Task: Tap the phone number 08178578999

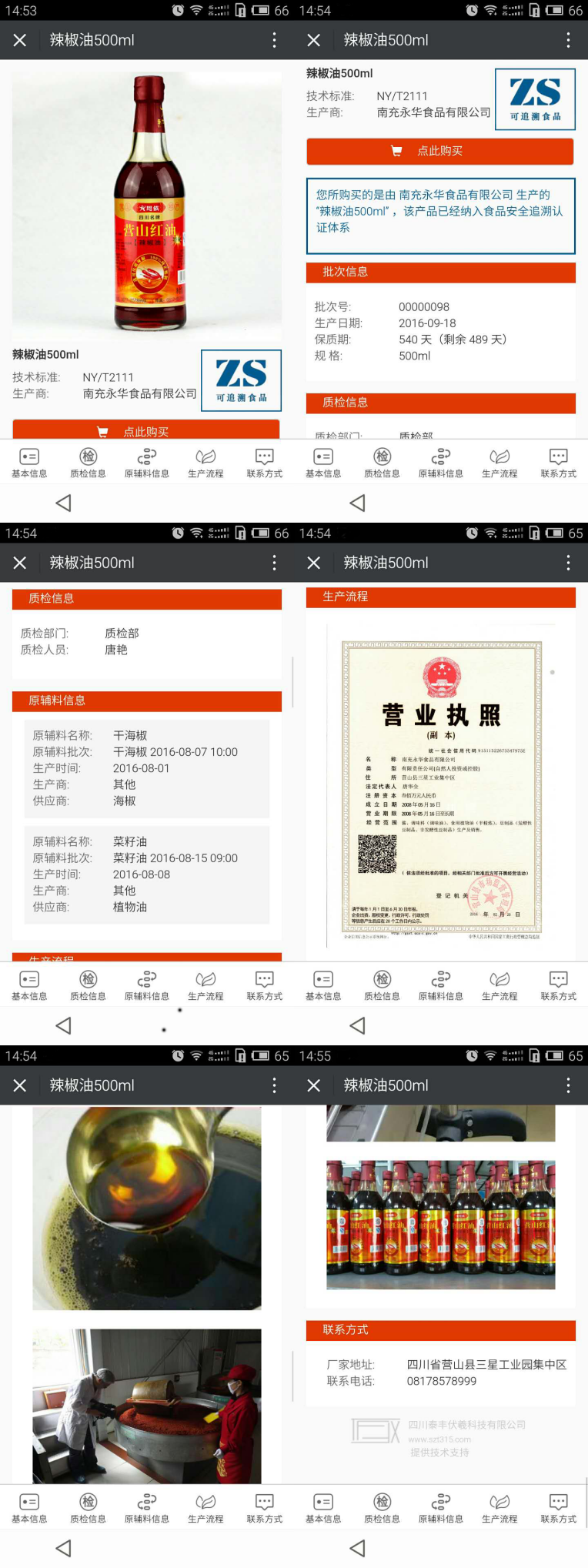Action: pos(441,1381)
